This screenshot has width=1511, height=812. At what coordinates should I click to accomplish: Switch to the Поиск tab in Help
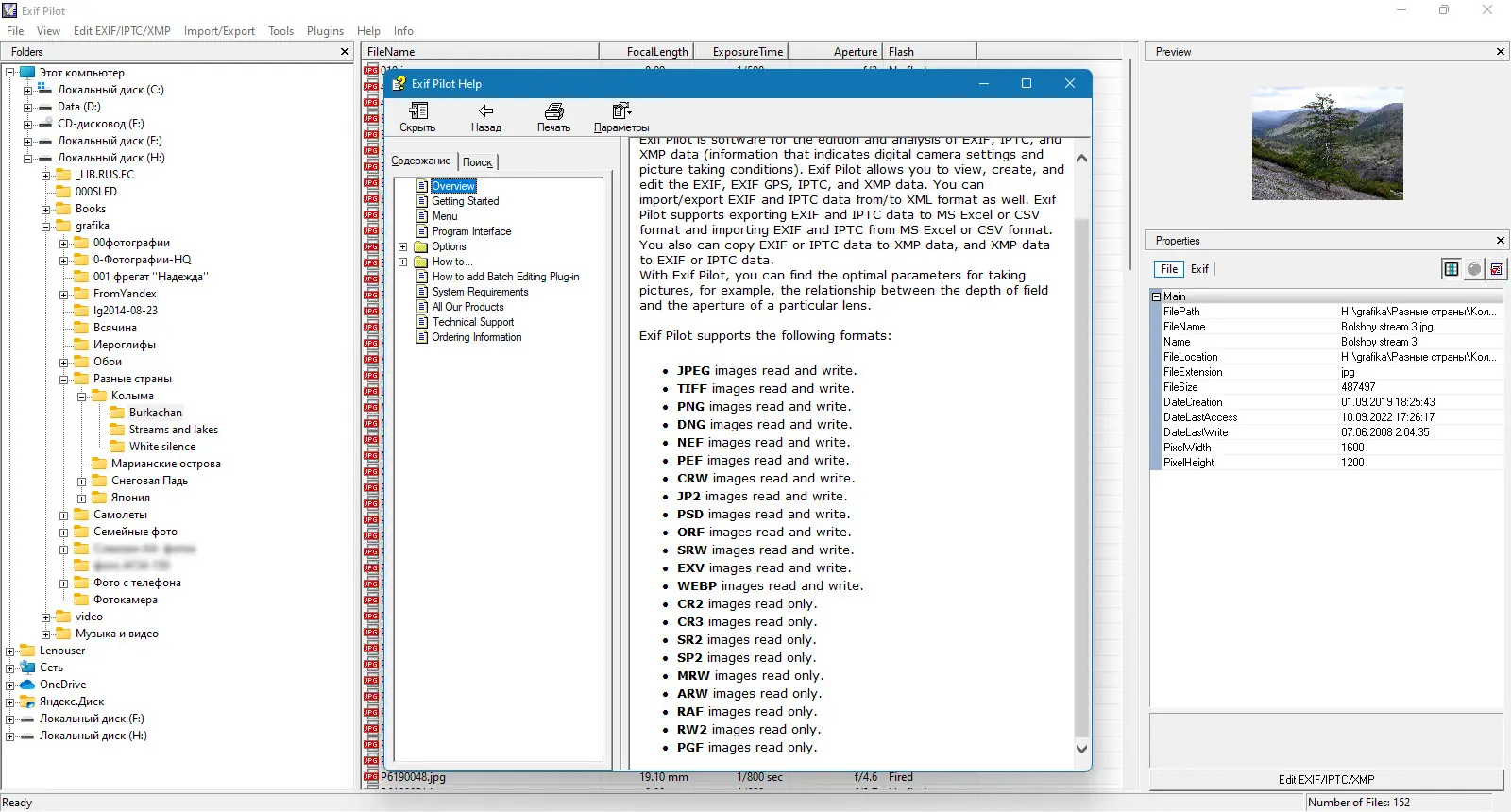478,162
